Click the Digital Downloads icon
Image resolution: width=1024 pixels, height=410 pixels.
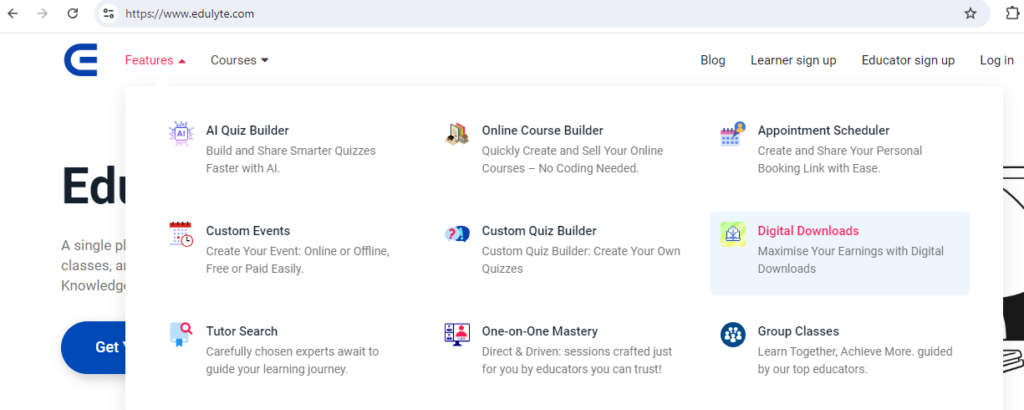[x=733, y=234]
